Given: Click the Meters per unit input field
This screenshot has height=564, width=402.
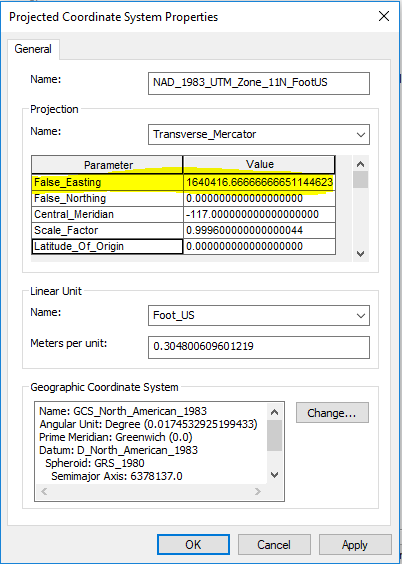Looking at the screenshot, I should (259, 347).
